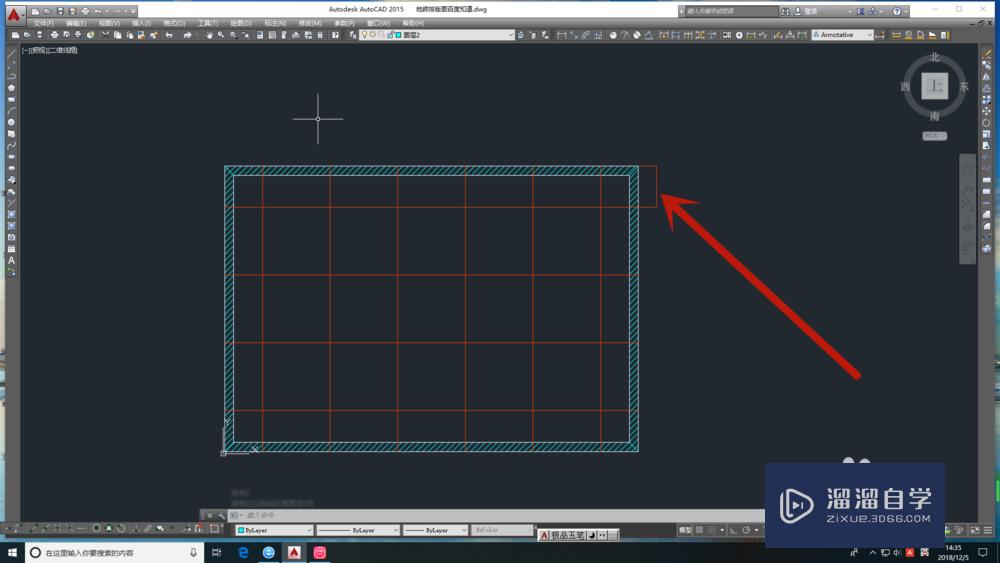This screenshot has height=563, width=1000.
Task: Toggle the grid display in status bar
Action: pyautogui.click(x=700, y=530)
